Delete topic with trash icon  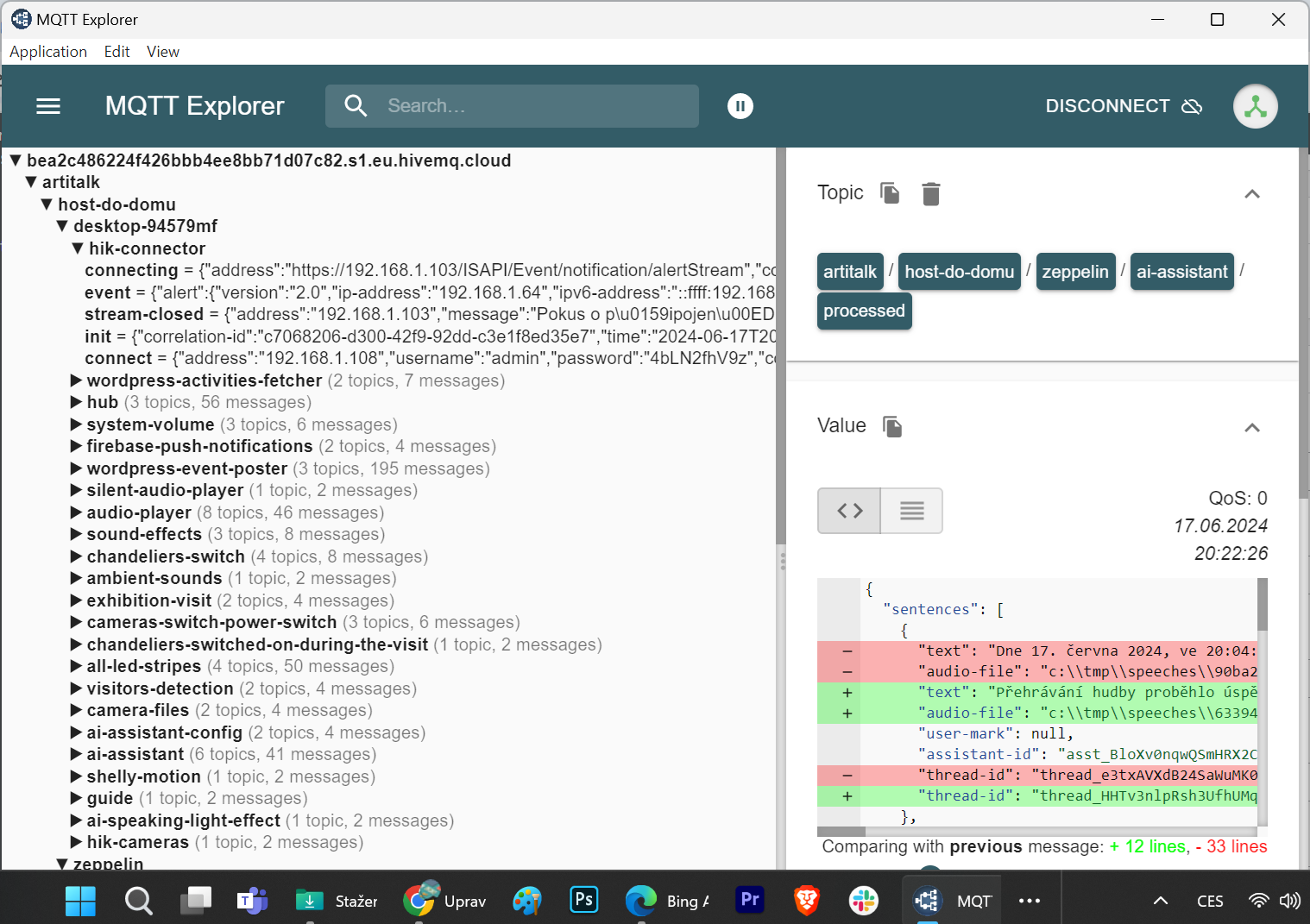click(x=930, y=193)
